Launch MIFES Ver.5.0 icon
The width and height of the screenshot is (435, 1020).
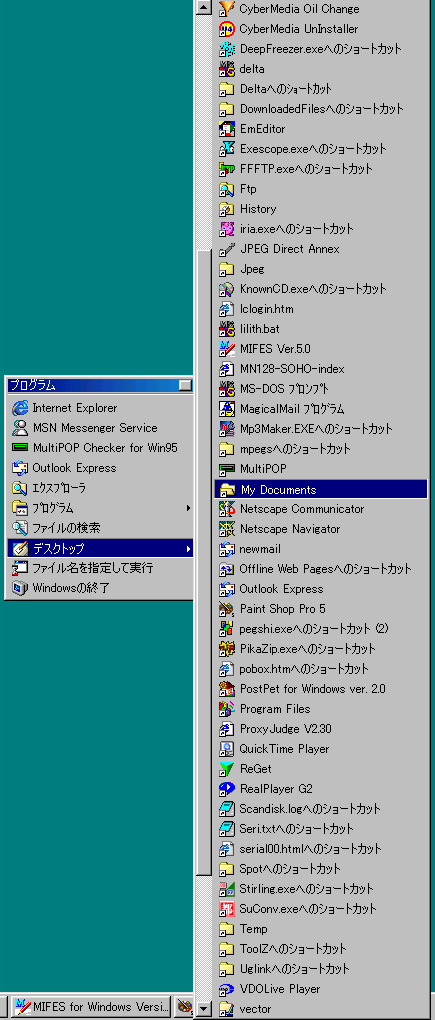pyautogui.click(x=226, y=349)
